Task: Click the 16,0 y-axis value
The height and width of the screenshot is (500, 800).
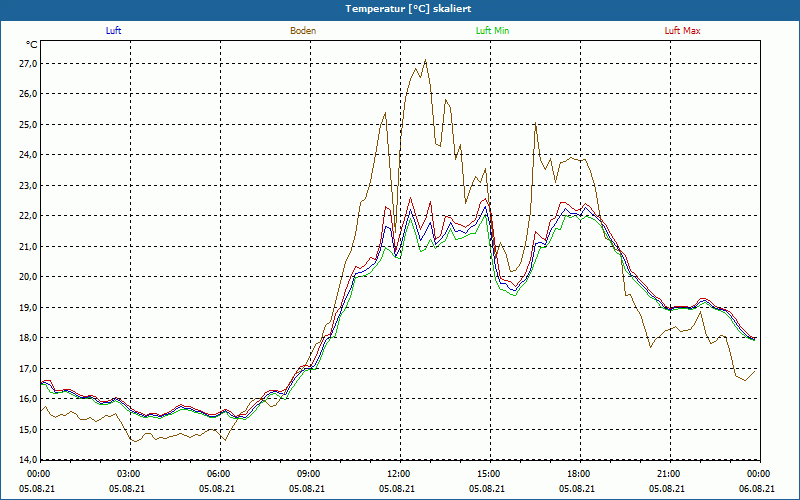Action: coord(28,399)
